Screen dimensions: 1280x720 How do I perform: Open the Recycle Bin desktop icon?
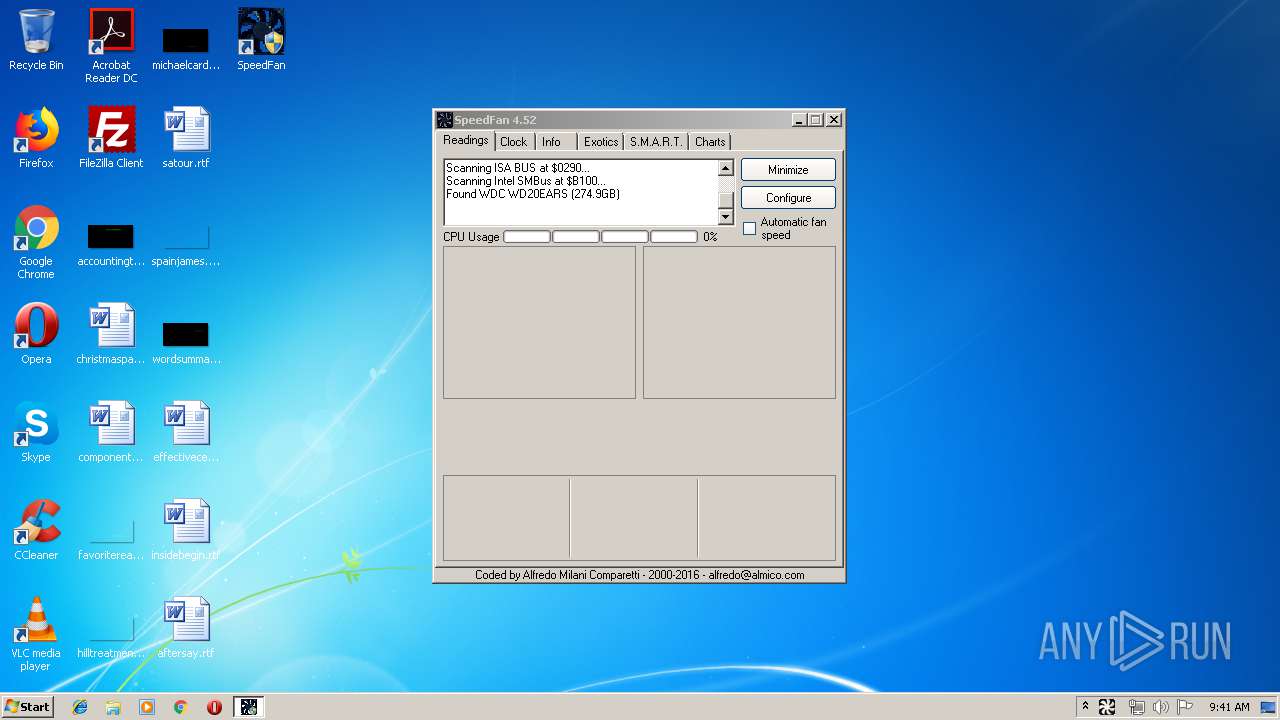tap(36, 40)
